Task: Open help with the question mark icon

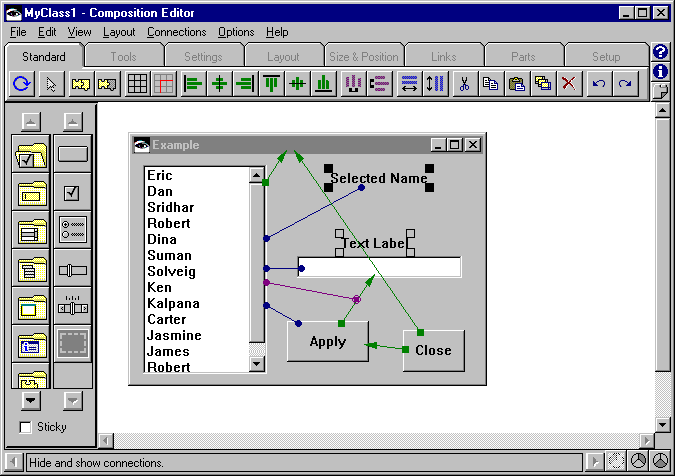Action: point(660,52)
